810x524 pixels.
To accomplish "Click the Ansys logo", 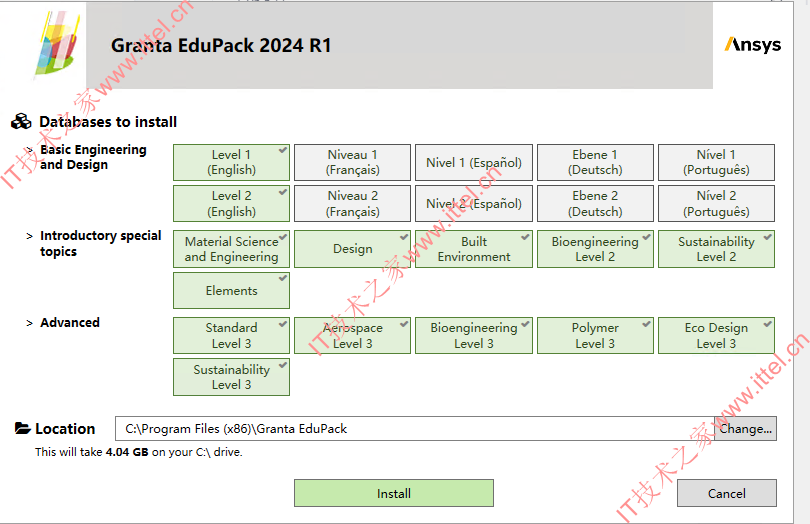I will [x=752, y=45].
